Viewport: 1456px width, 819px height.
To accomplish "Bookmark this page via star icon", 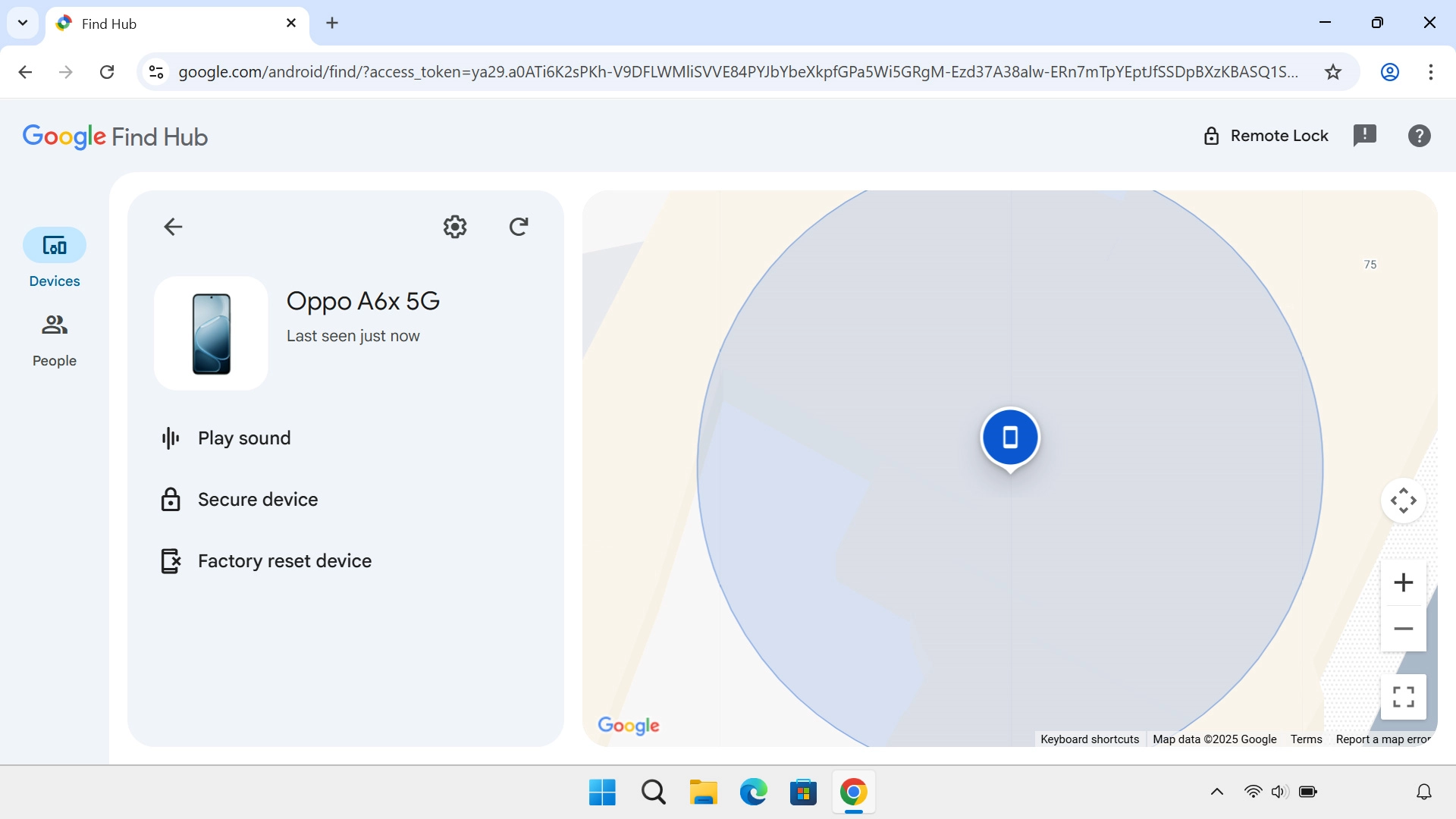I will point(1333,72).
